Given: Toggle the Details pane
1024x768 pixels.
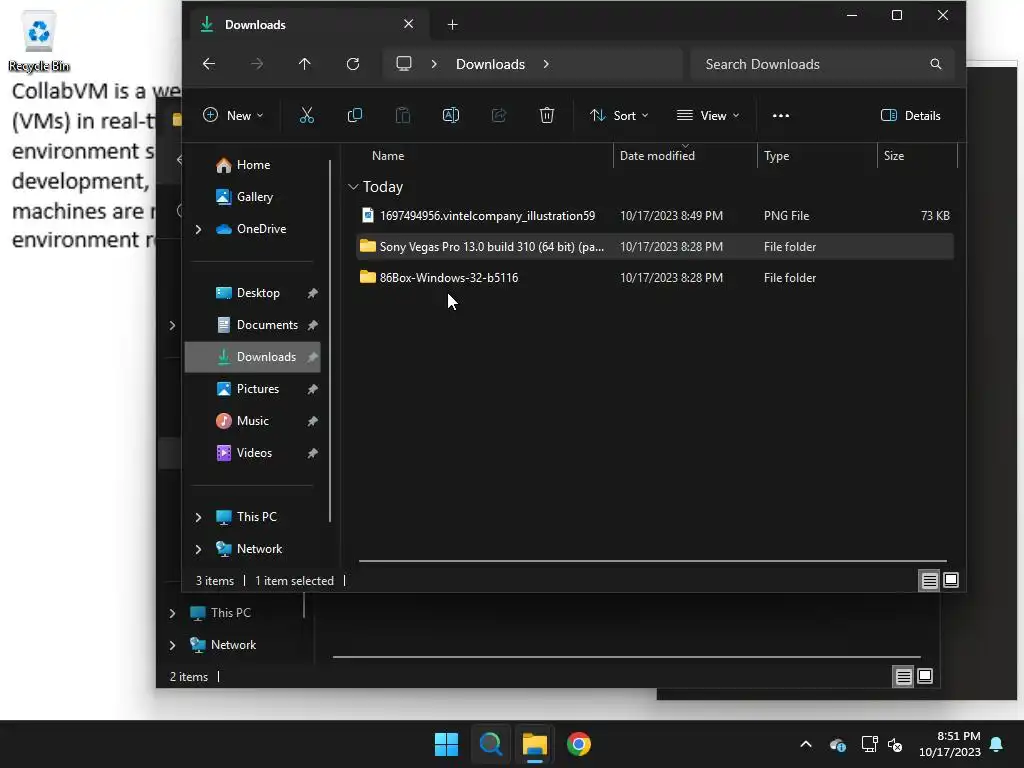Looking at the screenshot, I should (x=910, y=116).
